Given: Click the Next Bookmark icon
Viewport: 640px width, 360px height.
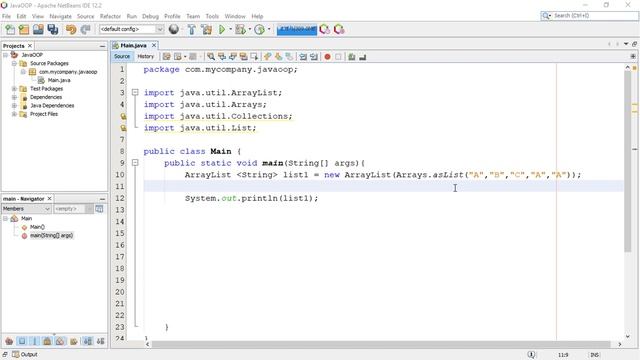Looking at the screenshot, I should [278, 57].
